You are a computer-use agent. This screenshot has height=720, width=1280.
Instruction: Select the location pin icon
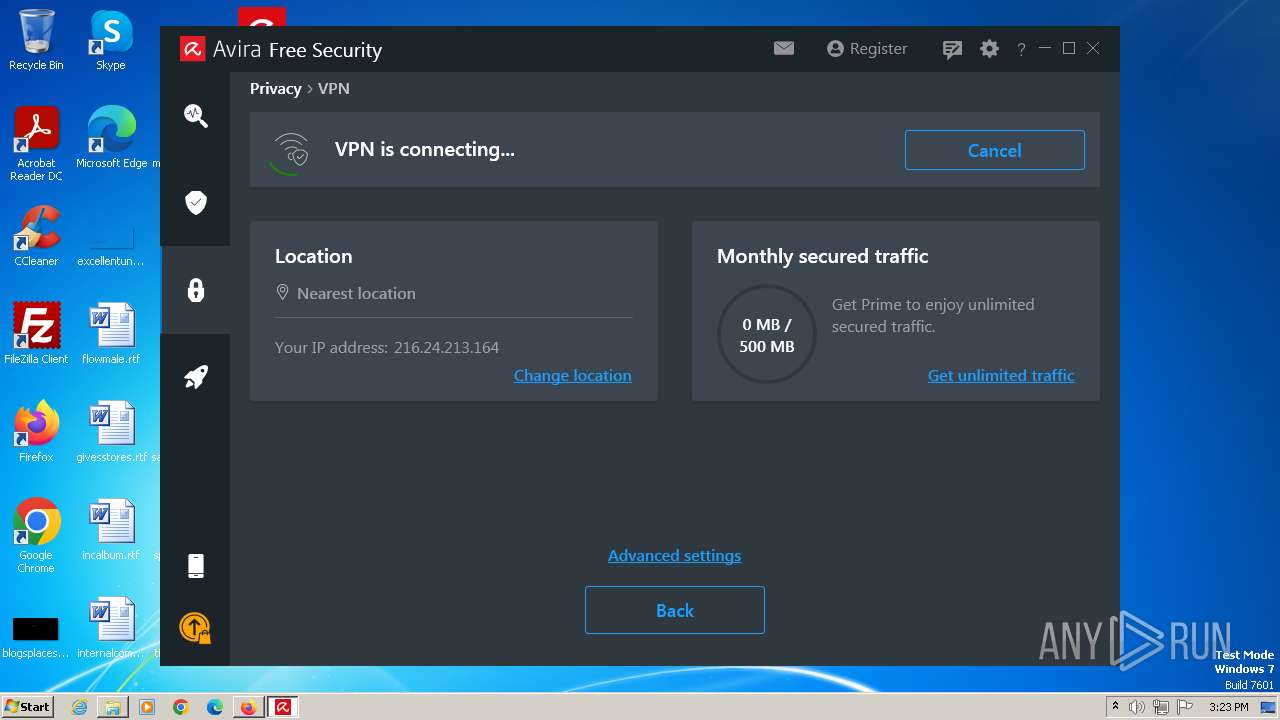(282, 293)
